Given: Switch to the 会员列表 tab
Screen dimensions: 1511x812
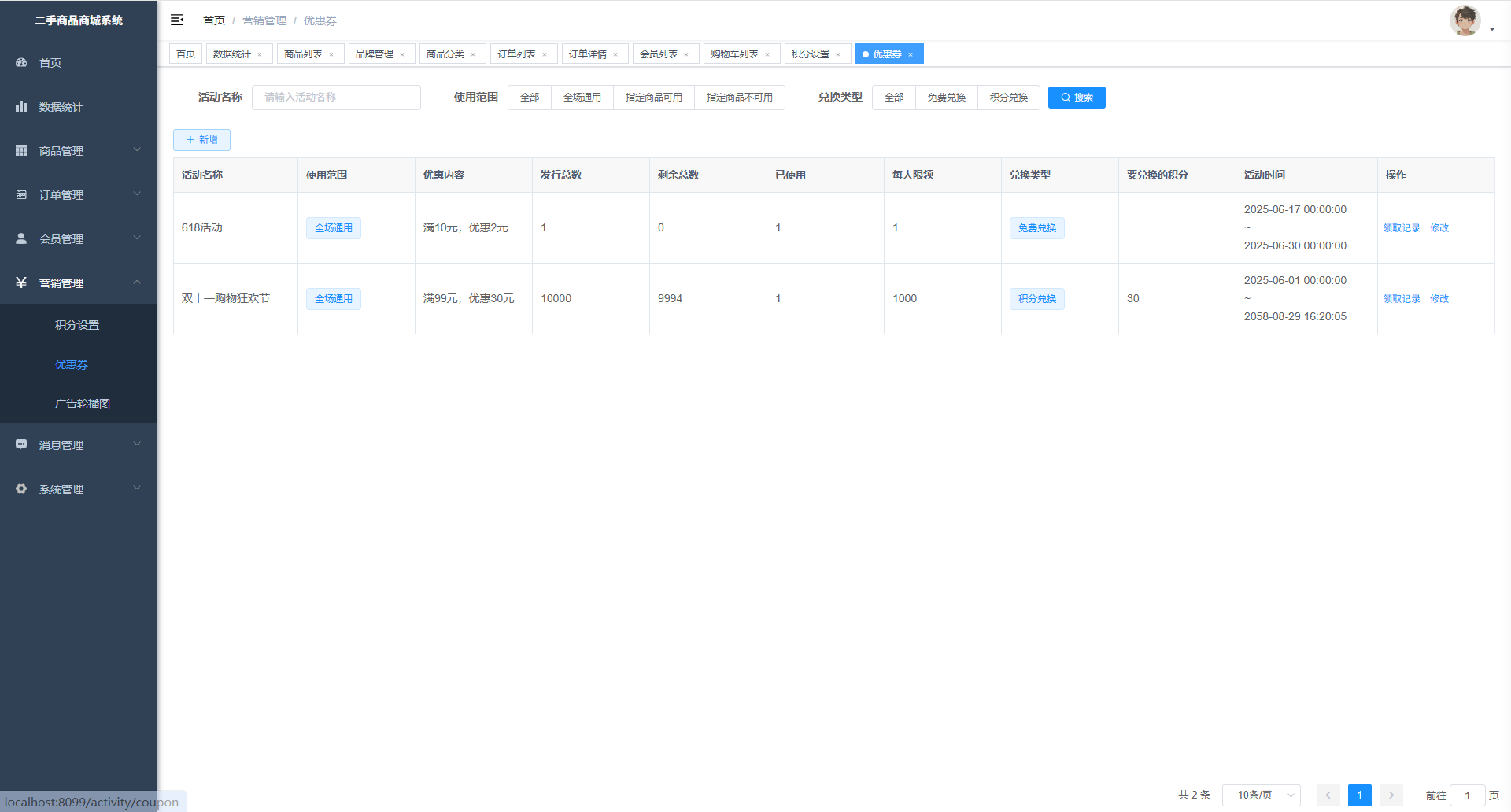Looking at the screenshot, I should tap(659, 54).
